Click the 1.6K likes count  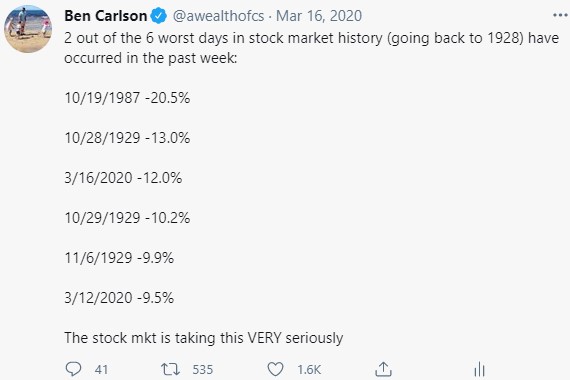tap(309, 369)
